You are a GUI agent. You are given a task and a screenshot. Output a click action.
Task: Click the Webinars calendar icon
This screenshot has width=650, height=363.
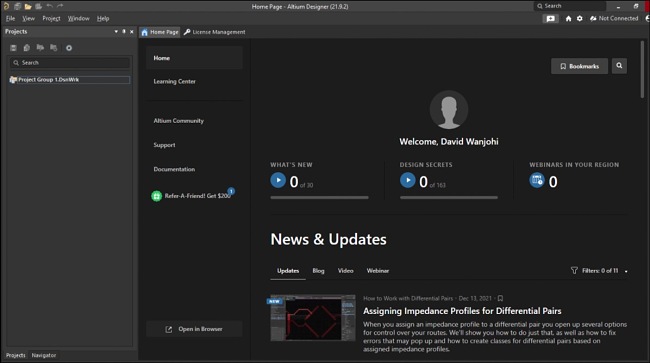(x=537, y=180)
